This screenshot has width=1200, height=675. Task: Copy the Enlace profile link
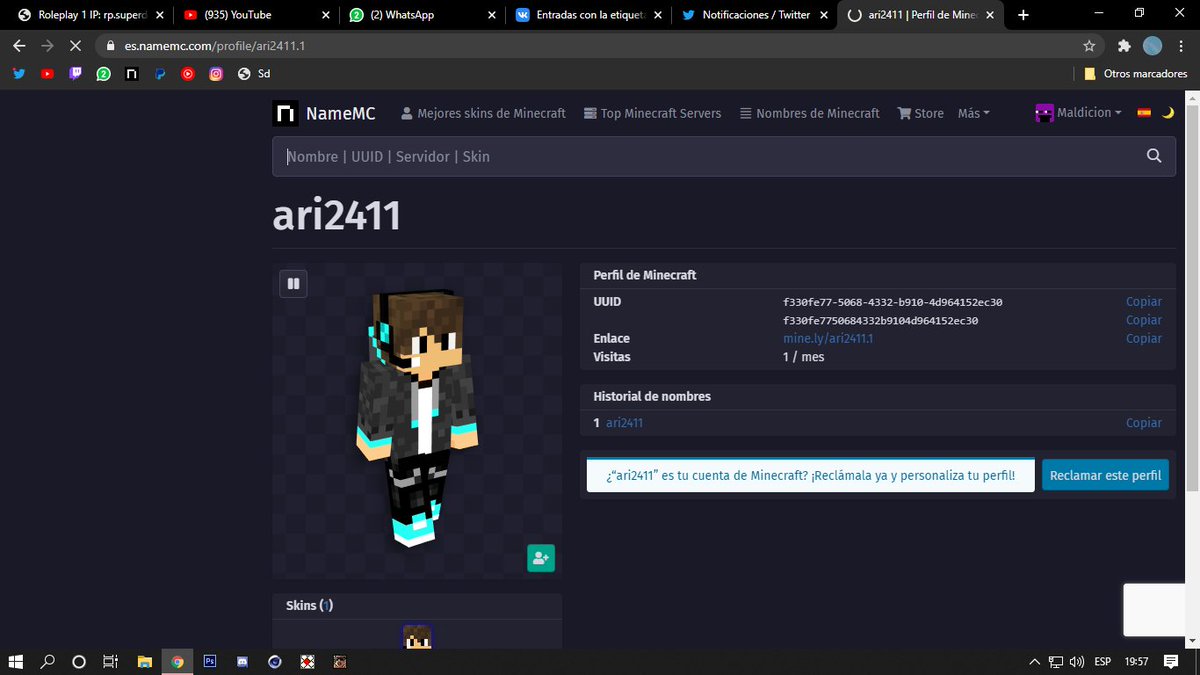pos(1143,338)
